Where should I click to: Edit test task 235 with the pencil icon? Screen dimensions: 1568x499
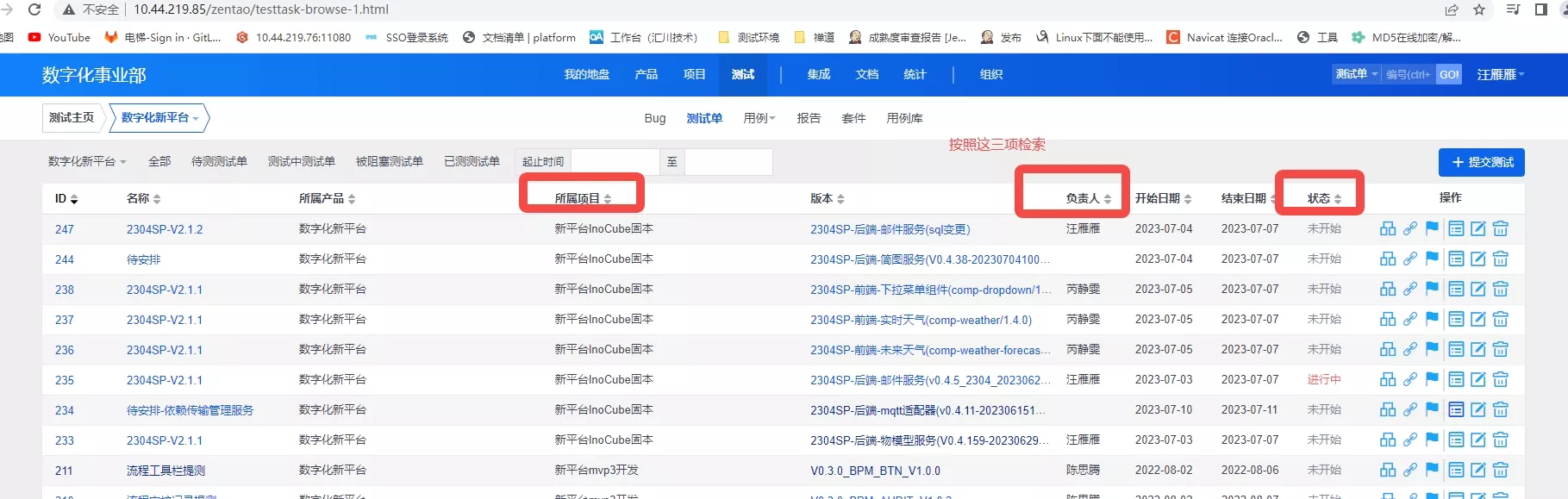coord(1478,380)
